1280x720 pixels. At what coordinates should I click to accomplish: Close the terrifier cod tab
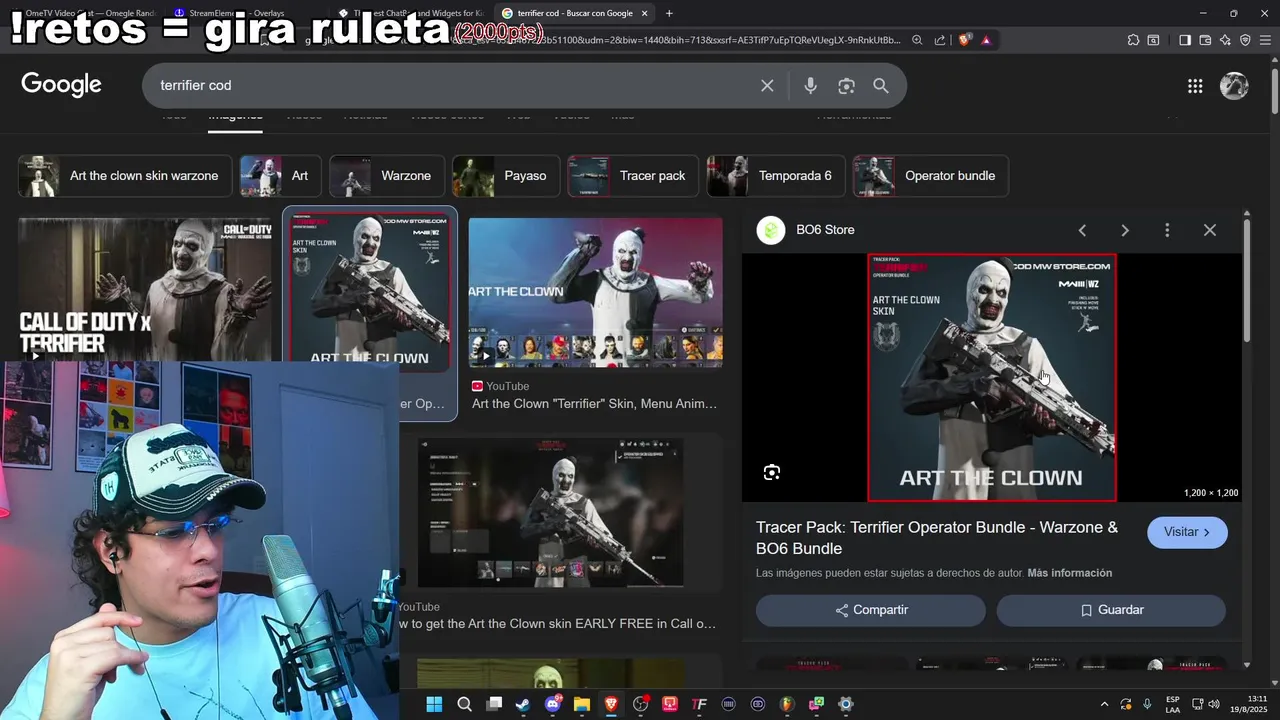tap(645, 13)
